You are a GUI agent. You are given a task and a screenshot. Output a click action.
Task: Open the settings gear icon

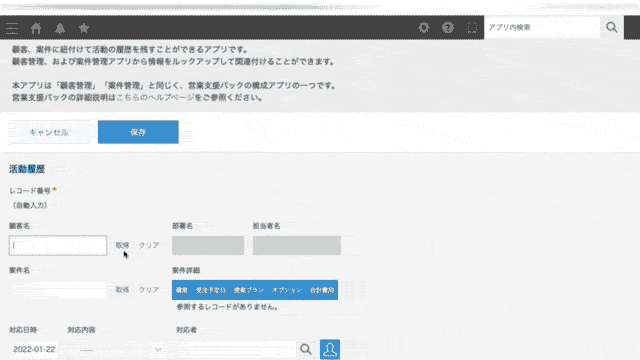pos(424,28)
